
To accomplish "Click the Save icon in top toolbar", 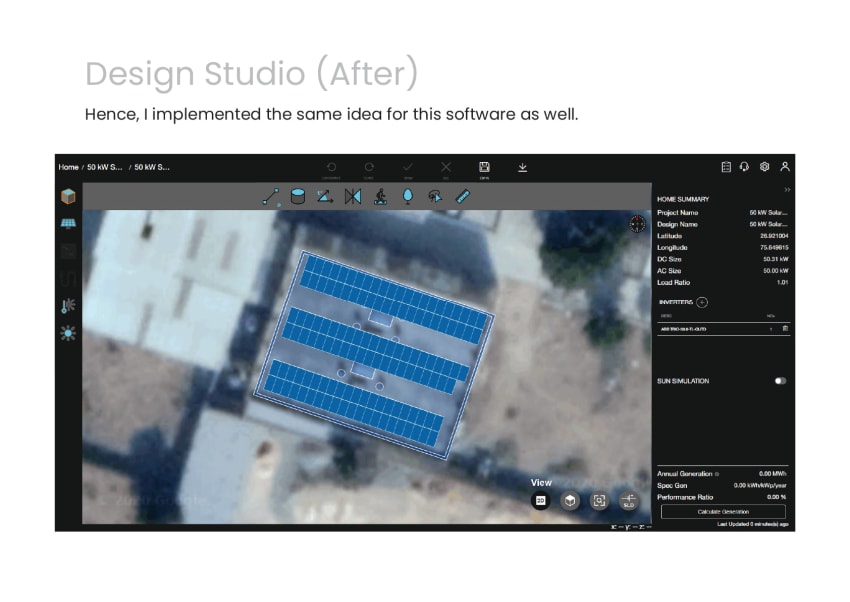I will coord(484,166).
